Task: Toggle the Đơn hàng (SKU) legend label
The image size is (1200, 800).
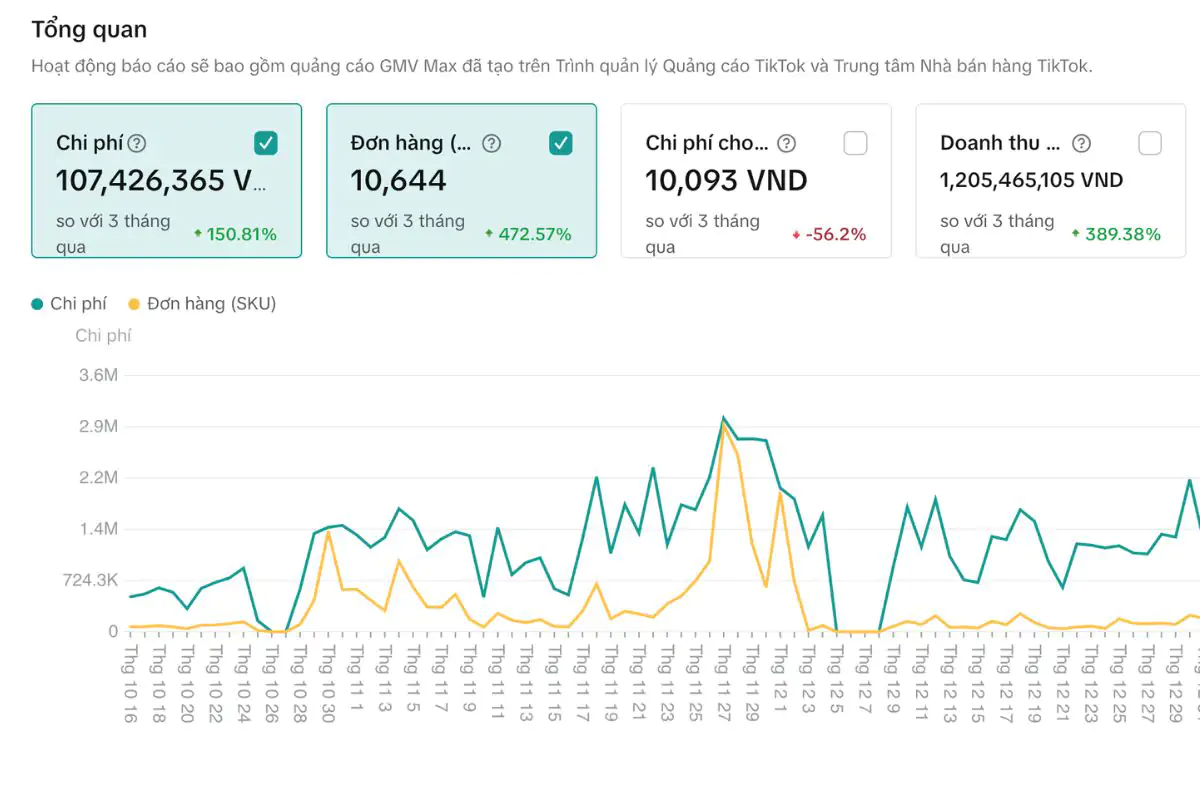Action: (x=211, y=303)
